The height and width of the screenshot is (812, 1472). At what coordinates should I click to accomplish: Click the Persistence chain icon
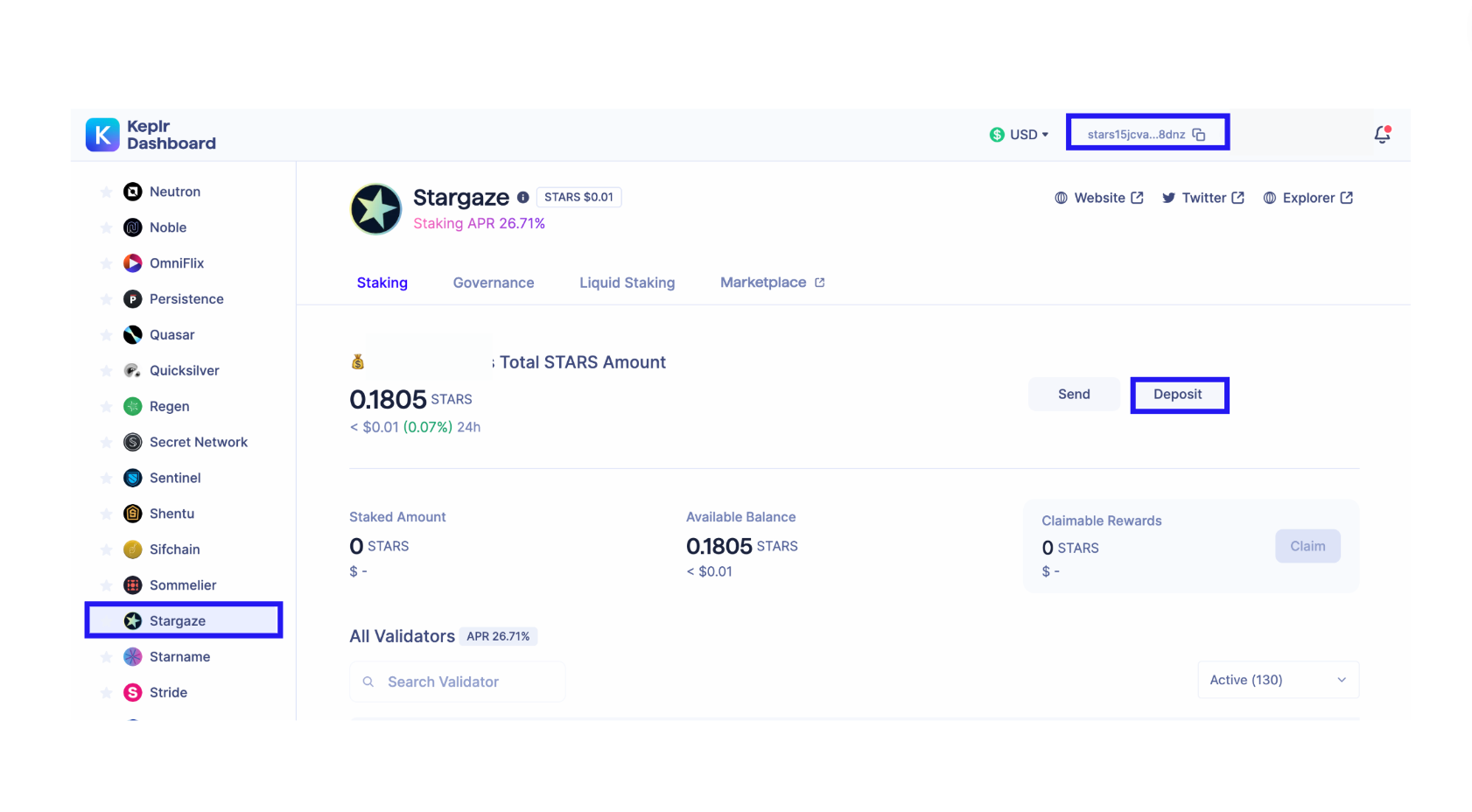coord(133,299)
